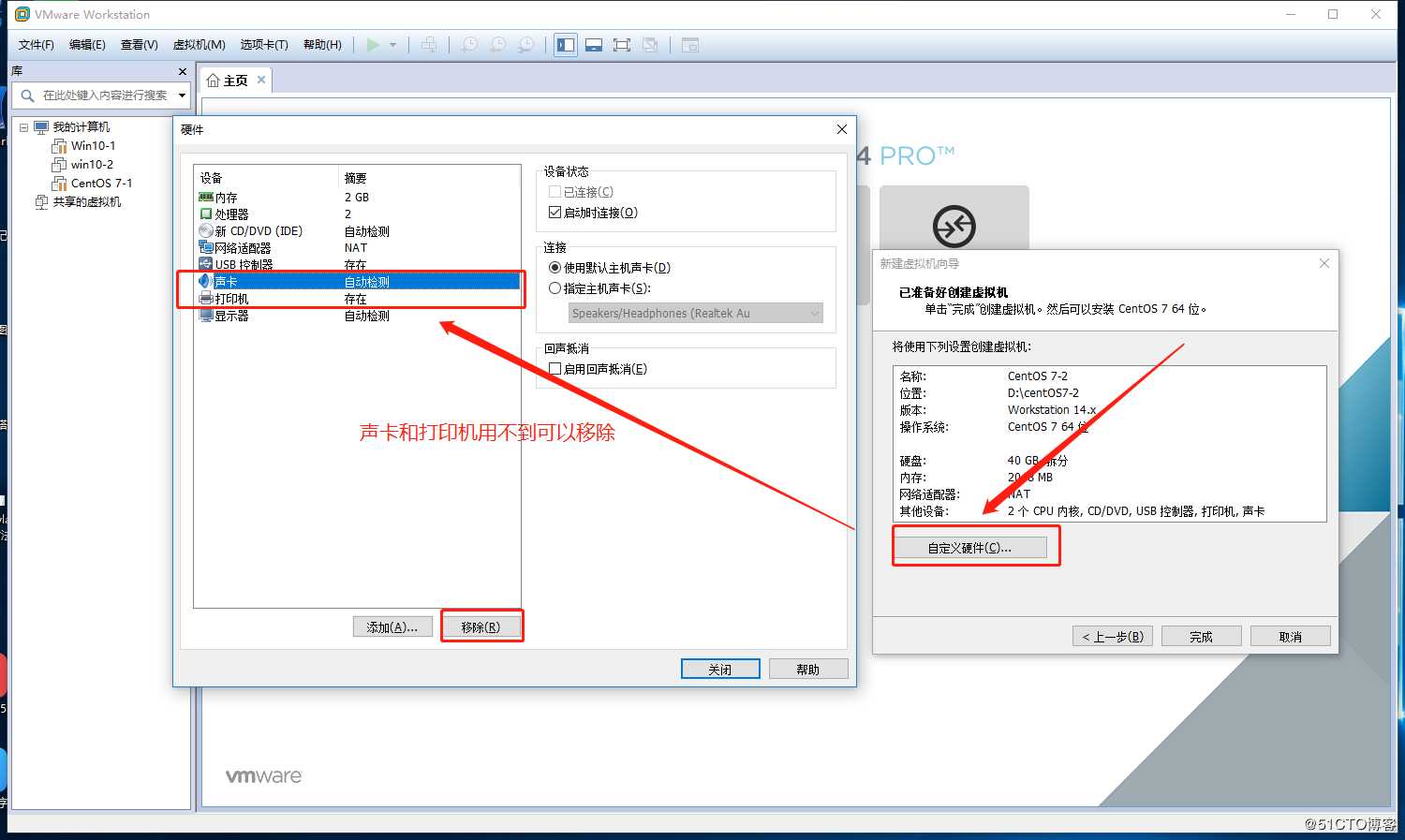Screen dimensions: 1405x840
Task: Click the Unity mode toolbar icon
Action: 650,45
